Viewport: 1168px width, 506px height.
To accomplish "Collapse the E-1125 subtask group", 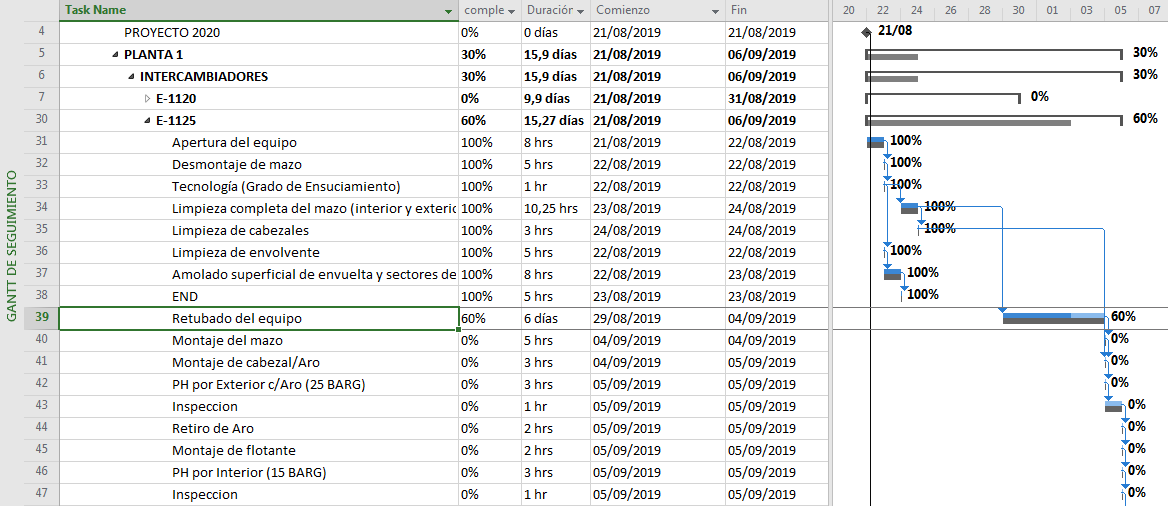I will (147, 121).
